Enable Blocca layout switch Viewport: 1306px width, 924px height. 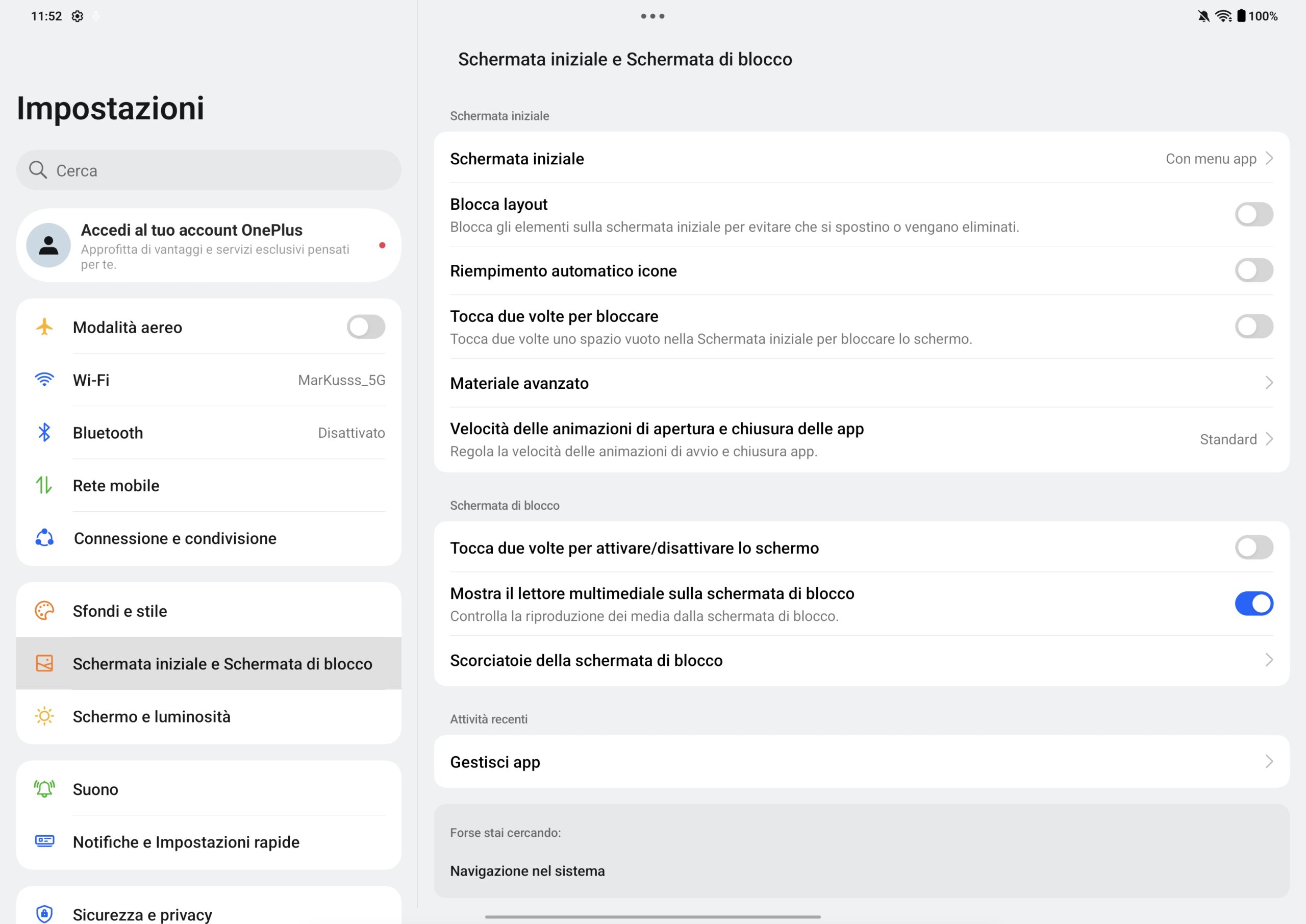1253,214
